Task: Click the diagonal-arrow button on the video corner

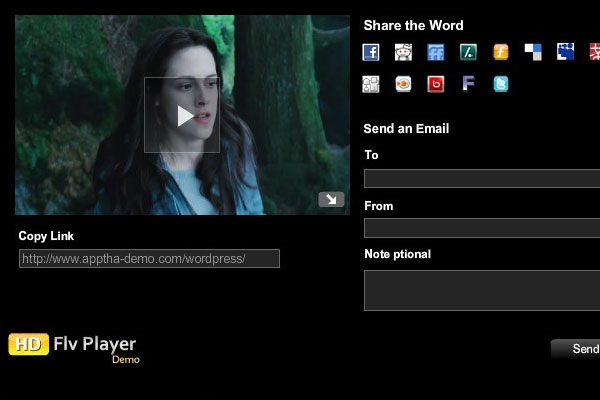Action: pyautogui.click(x=331, y=199)
